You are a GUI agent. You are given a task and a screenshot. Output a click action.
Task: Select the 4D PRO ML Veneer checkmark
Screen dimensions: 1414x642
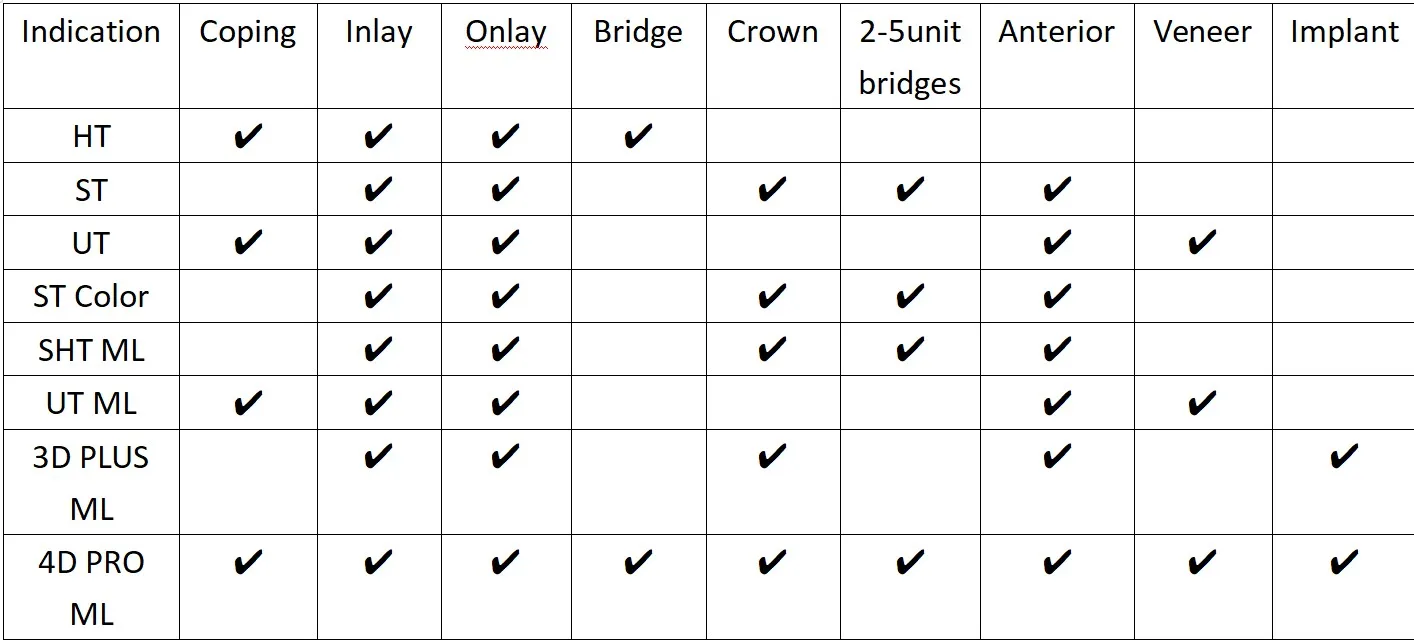[1202, 563]
